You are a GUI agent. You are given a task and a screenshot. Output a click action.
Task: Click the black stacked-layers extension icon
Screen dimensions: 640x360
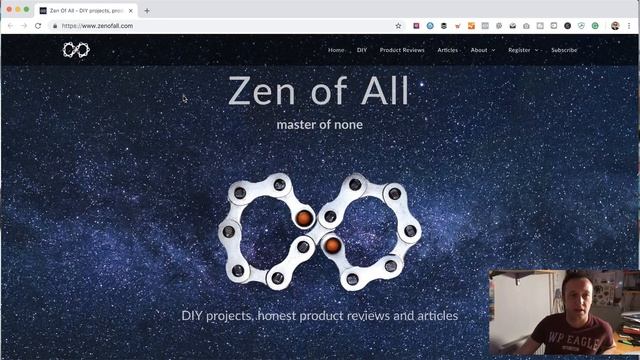tap(444, 26)
